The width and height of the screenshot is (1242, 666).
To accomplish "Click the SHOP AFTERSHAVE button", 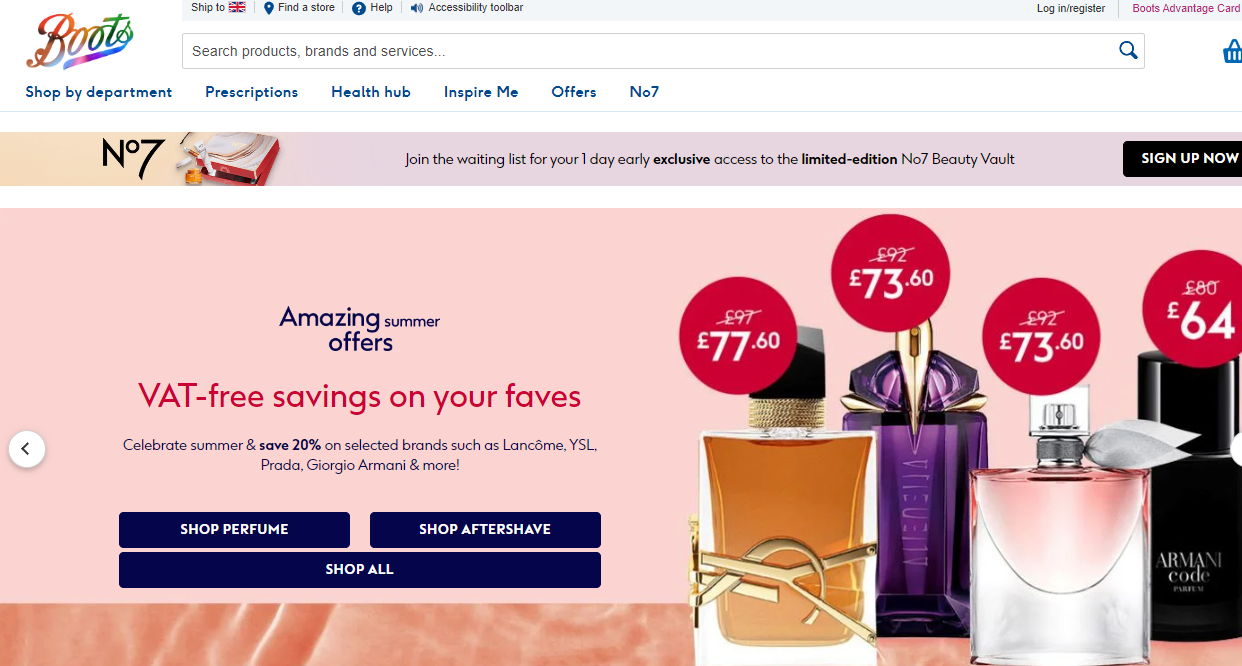I will [x=485, y=530].
